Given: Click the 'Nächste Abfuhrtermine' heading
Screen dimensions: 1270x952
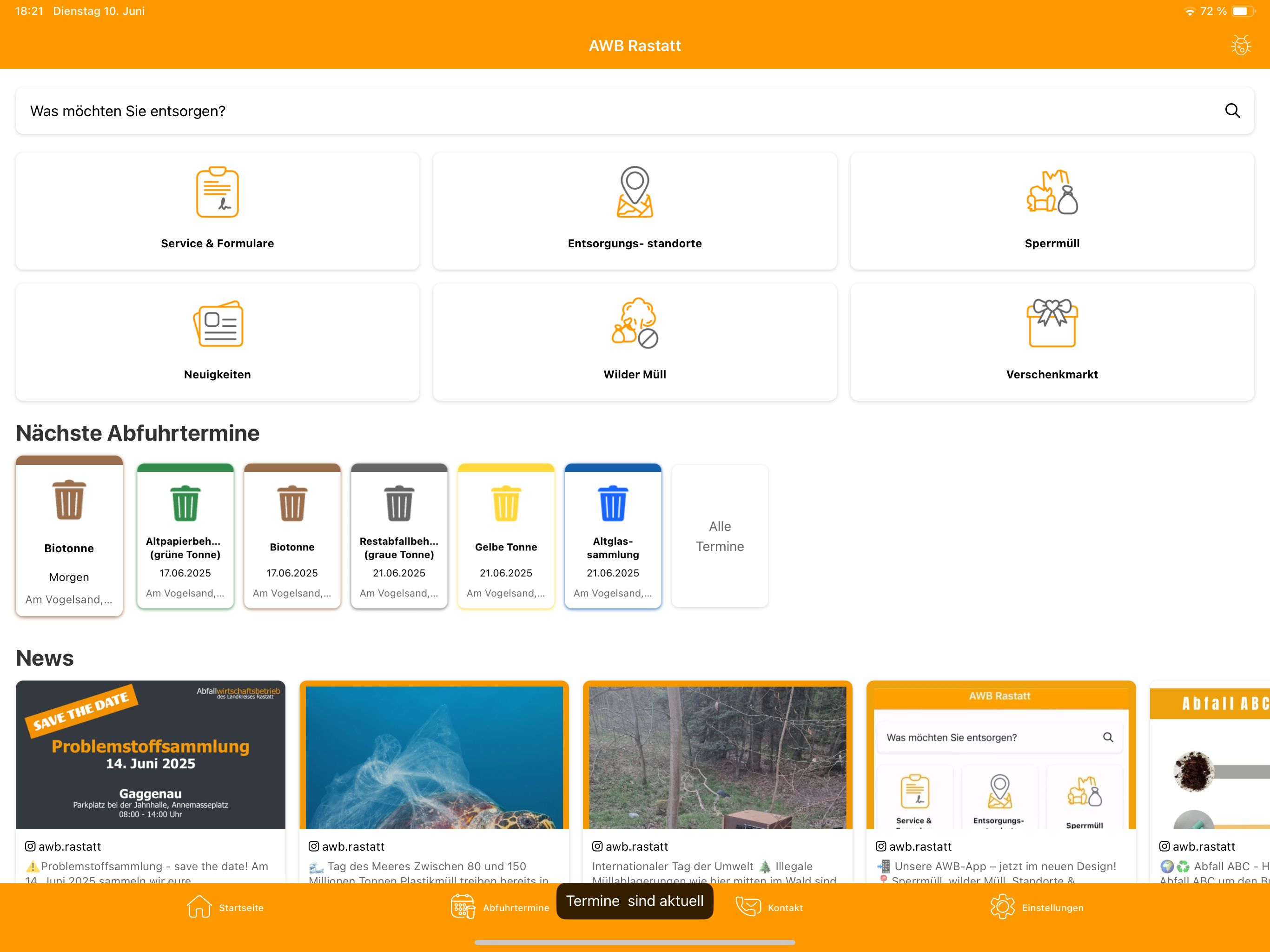Looking at the screenshot, I should point(138,433).
